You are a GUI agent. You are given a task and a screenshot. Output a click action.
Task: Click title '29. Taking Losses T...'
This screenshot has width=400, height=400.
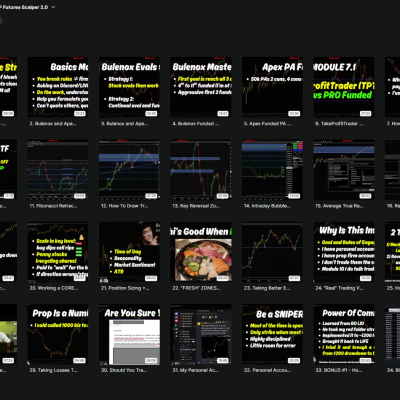[x=54, y=370]
